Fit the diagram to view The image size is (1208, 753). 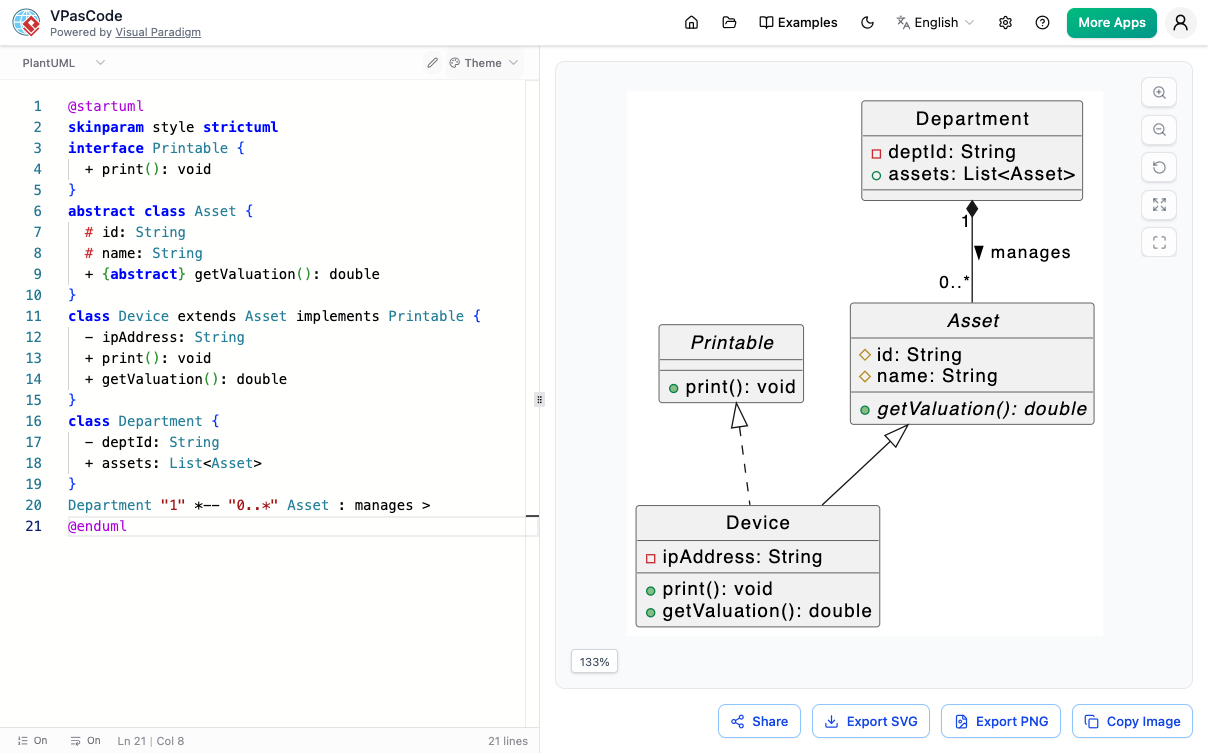(x=1159, y=204)
